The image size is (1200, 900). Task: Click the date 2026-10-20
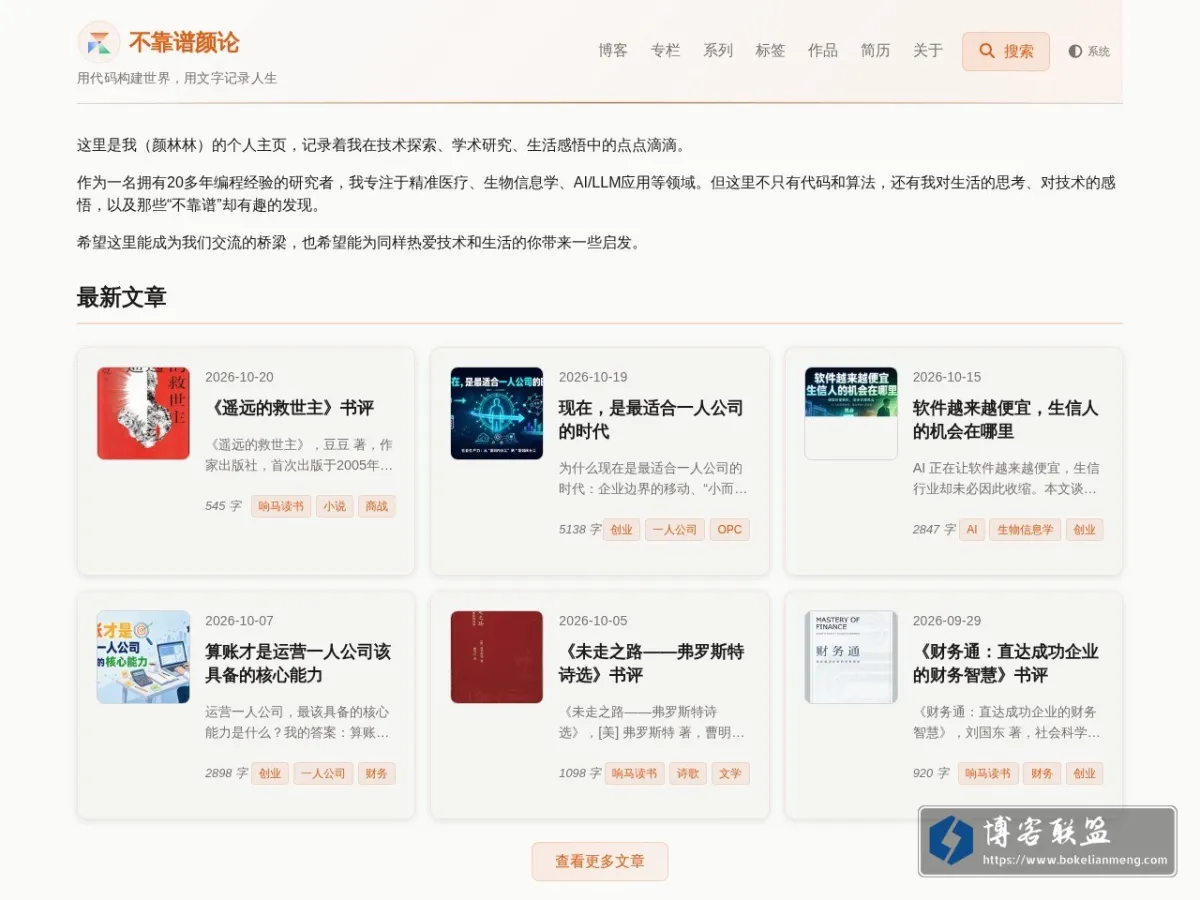[x=239, y=377]
